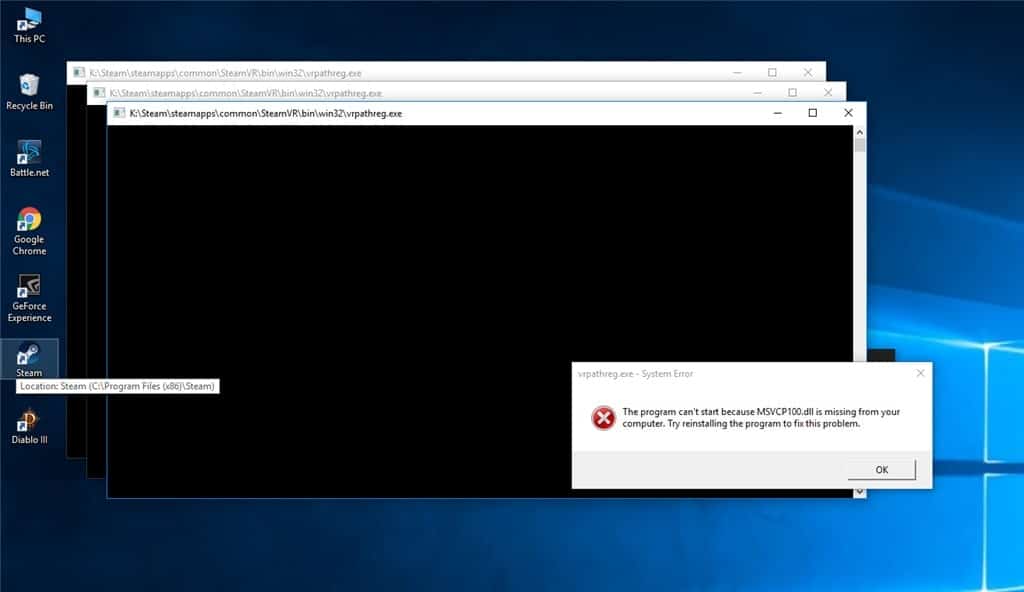Maximize the rear vrpathreg.exe console window

[772, 73]
